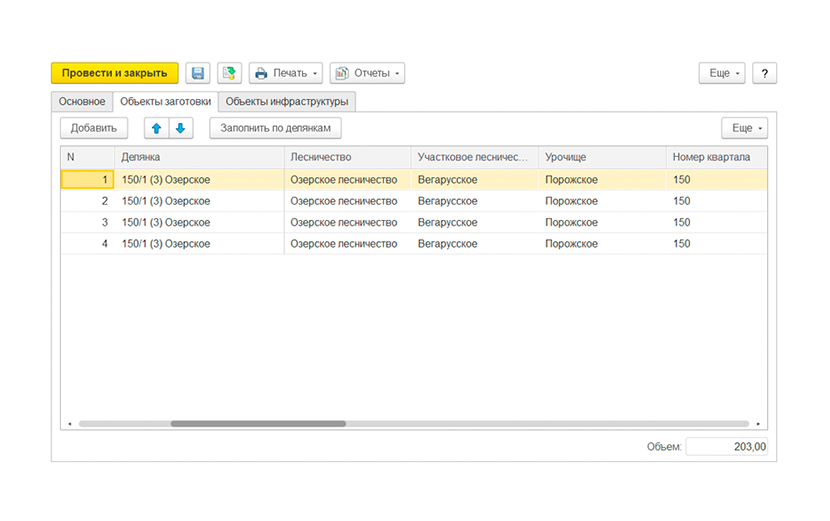Open the table-level Еще menu
The height and width of the screenshot is (521, 830).
click(744, 128)
